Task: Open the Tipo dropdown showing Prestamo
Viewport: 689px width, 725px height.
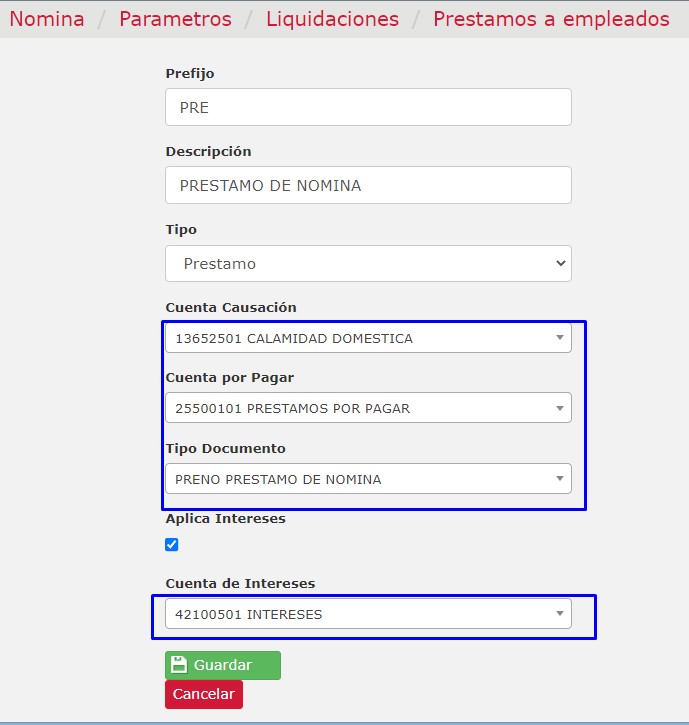Action: (369, 264)
